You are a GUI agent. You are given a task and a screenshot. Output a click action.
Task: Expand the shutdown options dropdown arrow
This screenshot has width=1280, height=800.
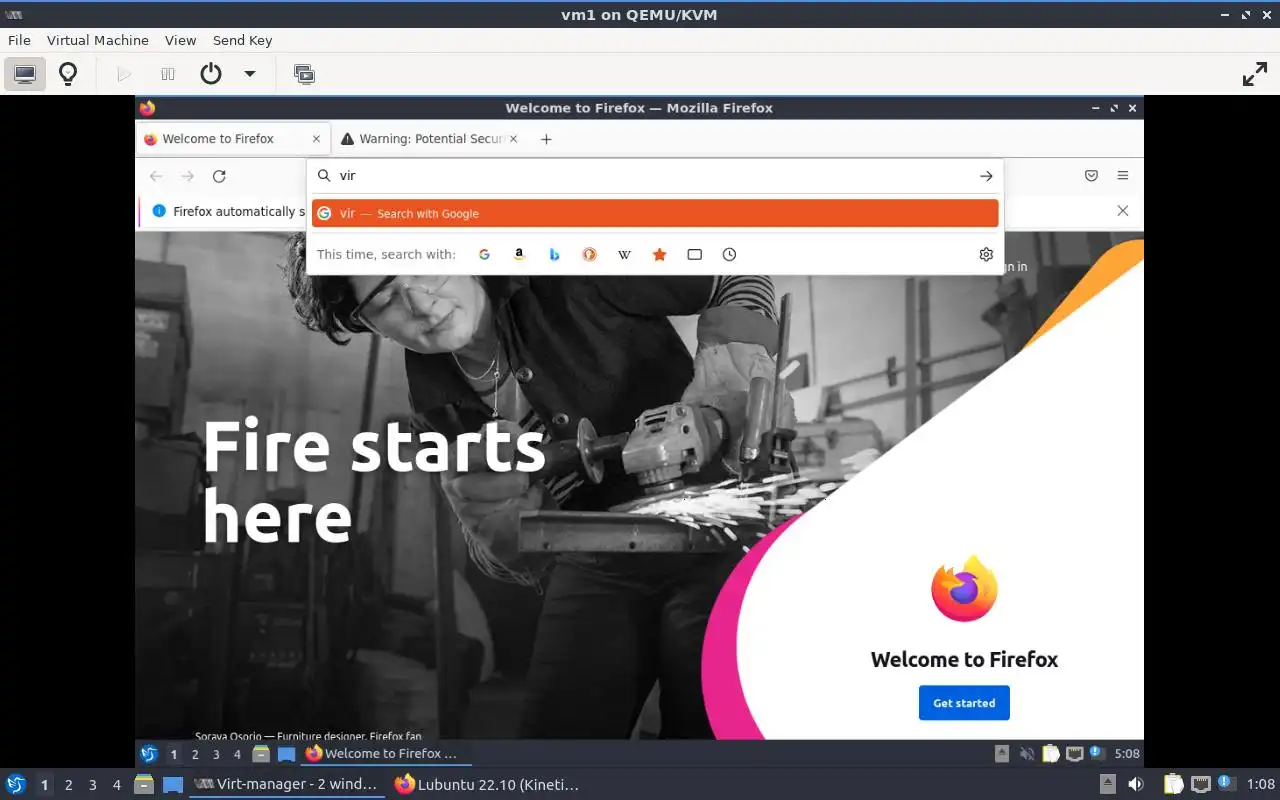click(x=250, y=74)
